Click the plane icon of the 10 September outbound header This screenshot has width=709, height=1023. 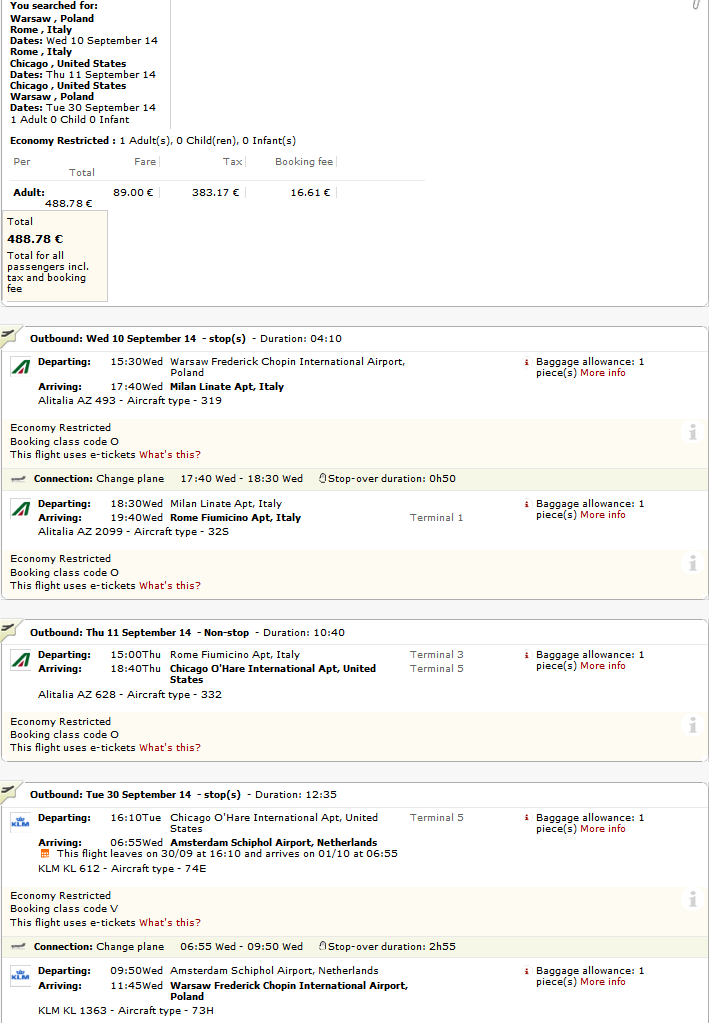(8, 335)
